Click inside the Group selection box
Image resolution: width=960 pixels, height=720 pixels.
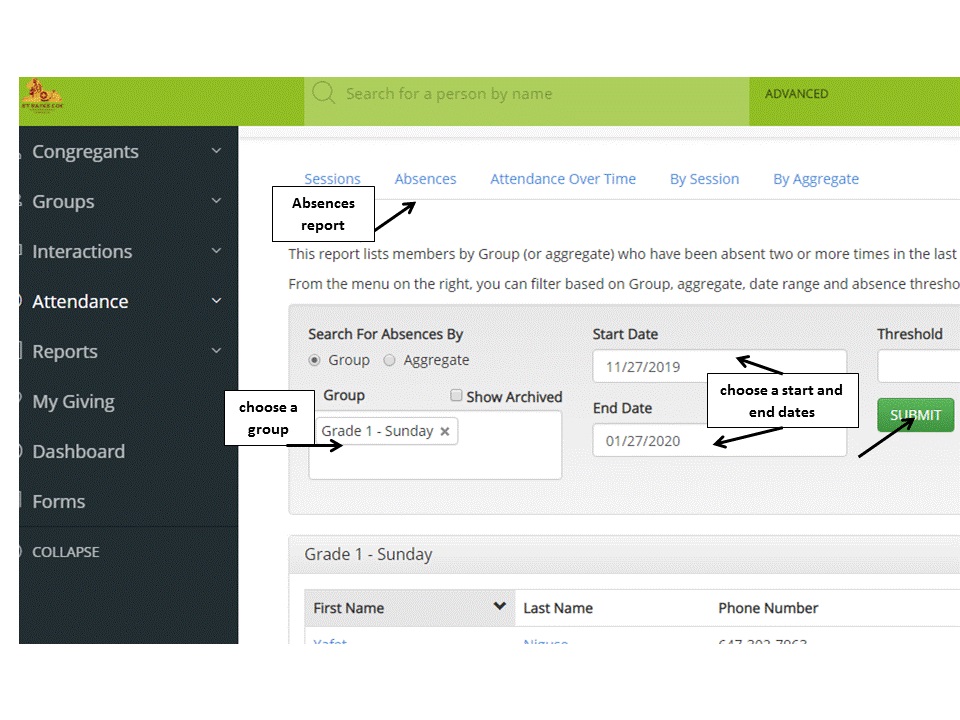435,445
